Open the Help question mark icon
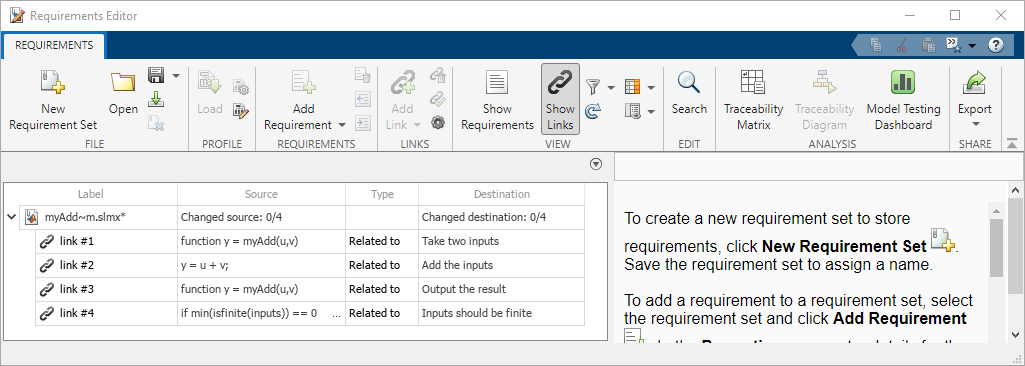Image resolution: width=1025 pixels, height=366 pixels. point(996,45)
